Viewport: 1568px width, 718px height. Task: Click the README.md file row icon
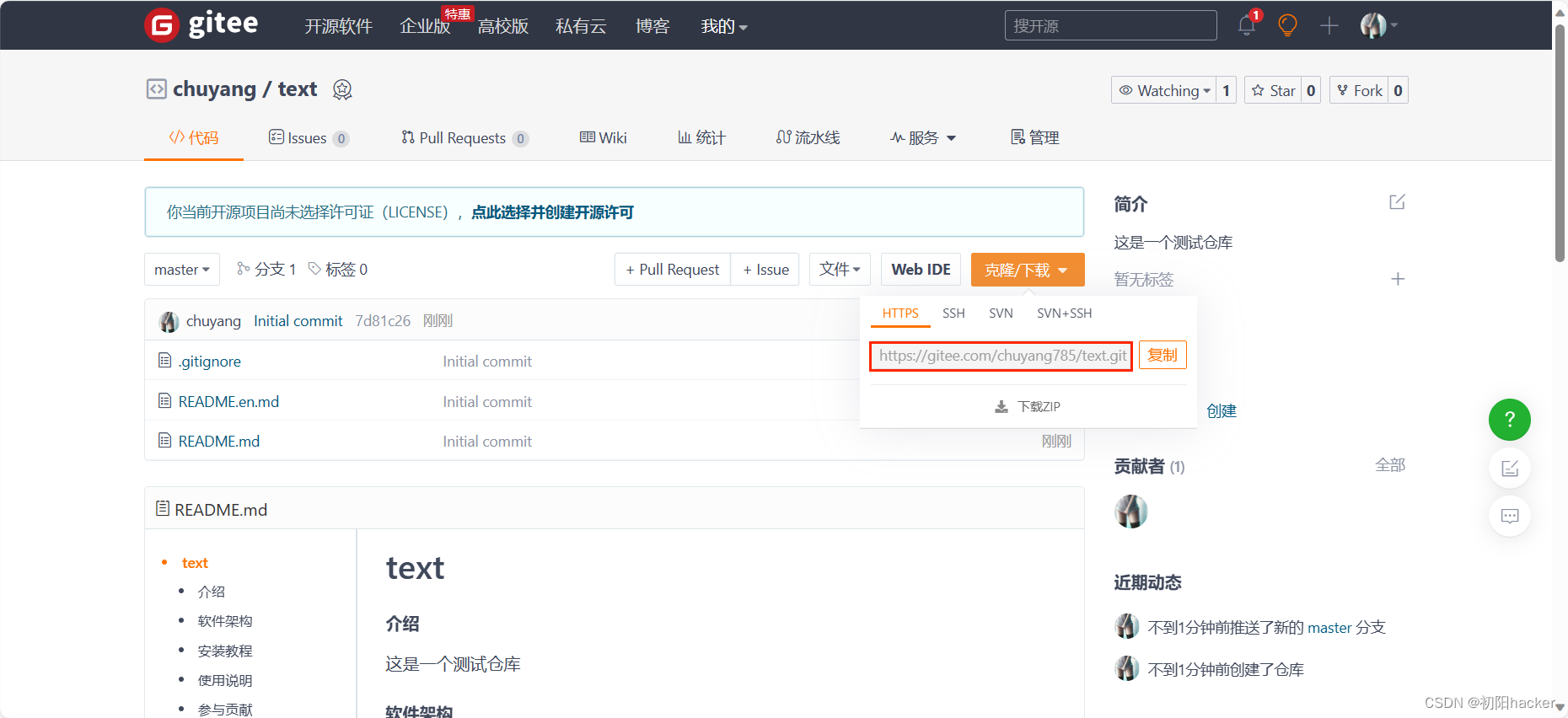(x=165, y=441)
